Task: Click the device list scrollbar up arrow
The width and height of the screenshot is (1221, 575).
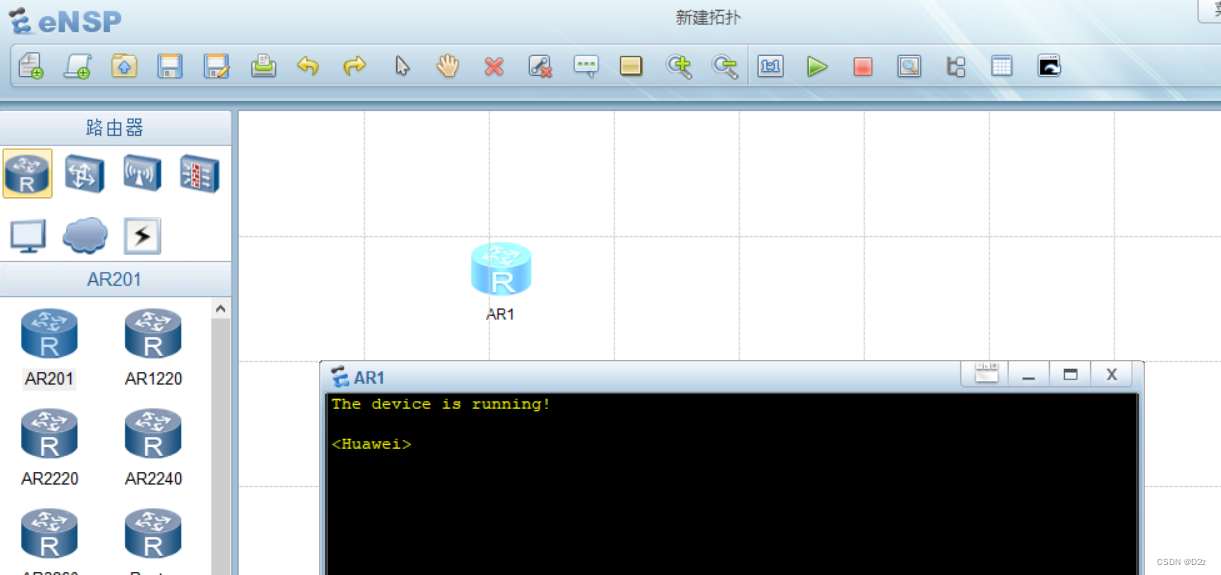Action: 221,309
